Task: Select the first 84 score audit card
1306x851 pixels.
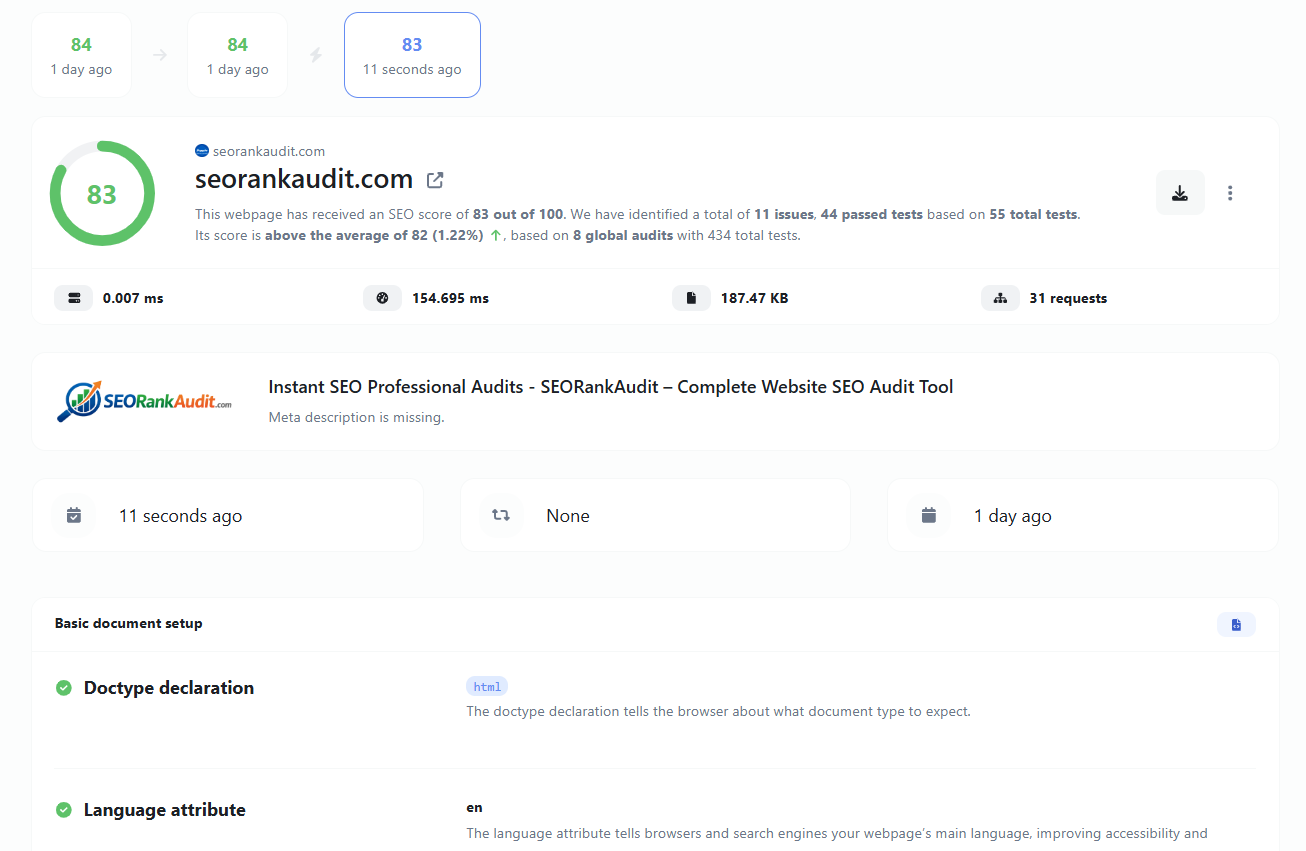Action: click(x=81, y=54)
